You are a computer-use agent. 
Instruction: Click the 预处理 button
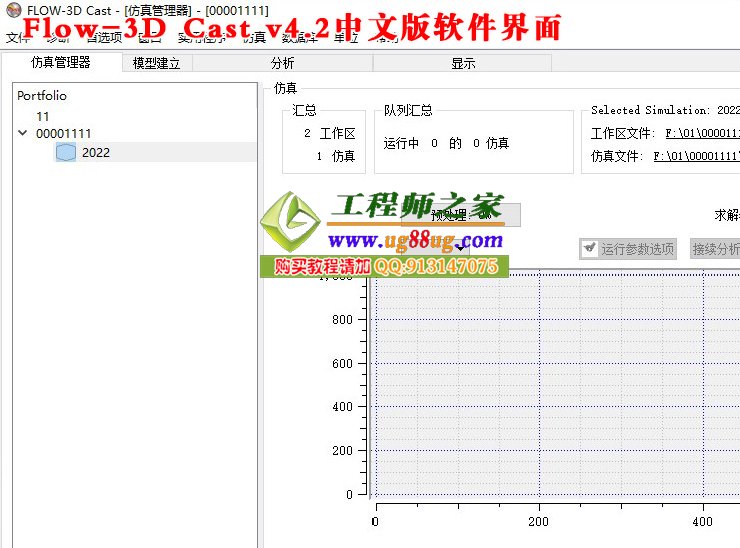click(x=461, y=215)
